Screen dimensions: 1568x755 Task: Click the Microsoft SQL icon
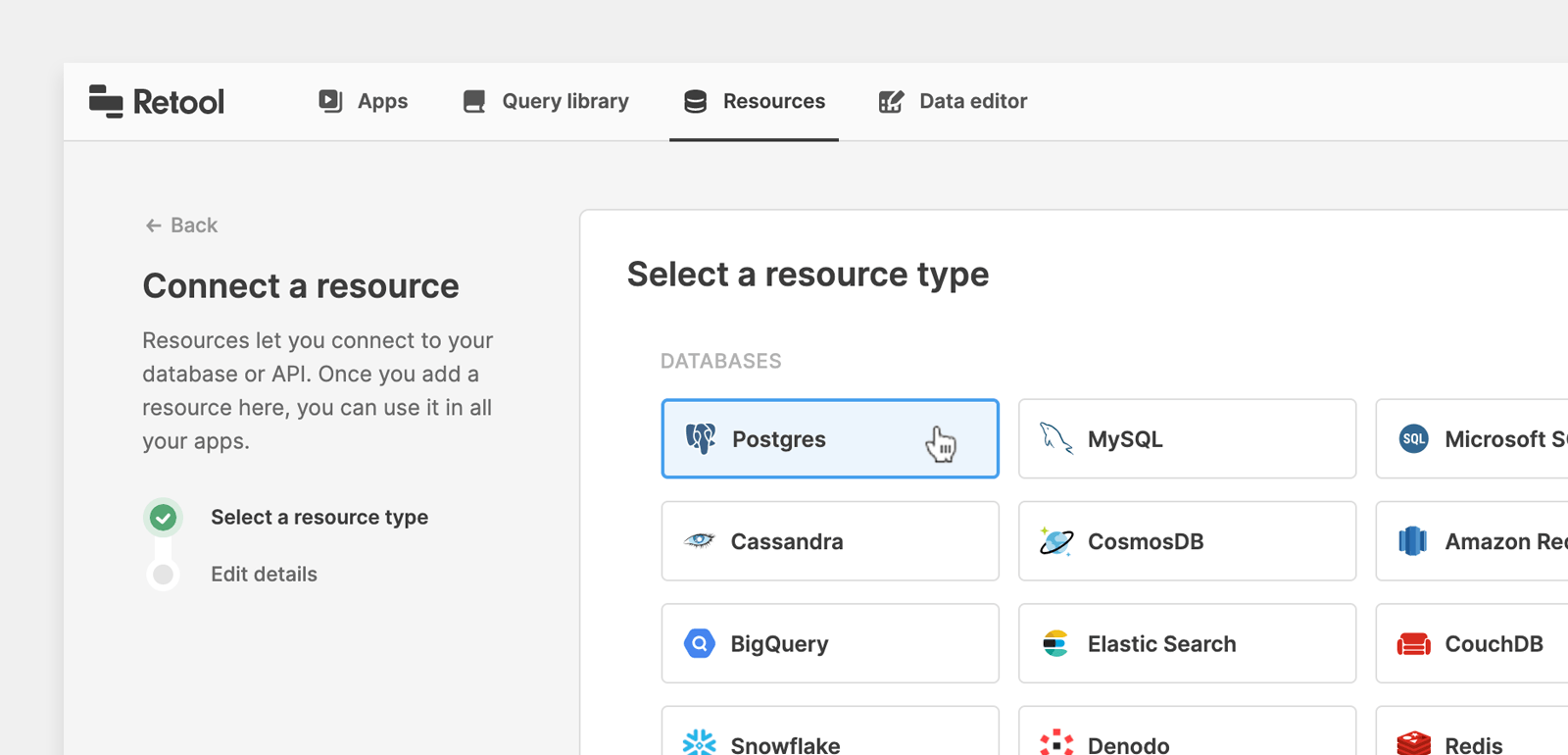point(1413,438)
